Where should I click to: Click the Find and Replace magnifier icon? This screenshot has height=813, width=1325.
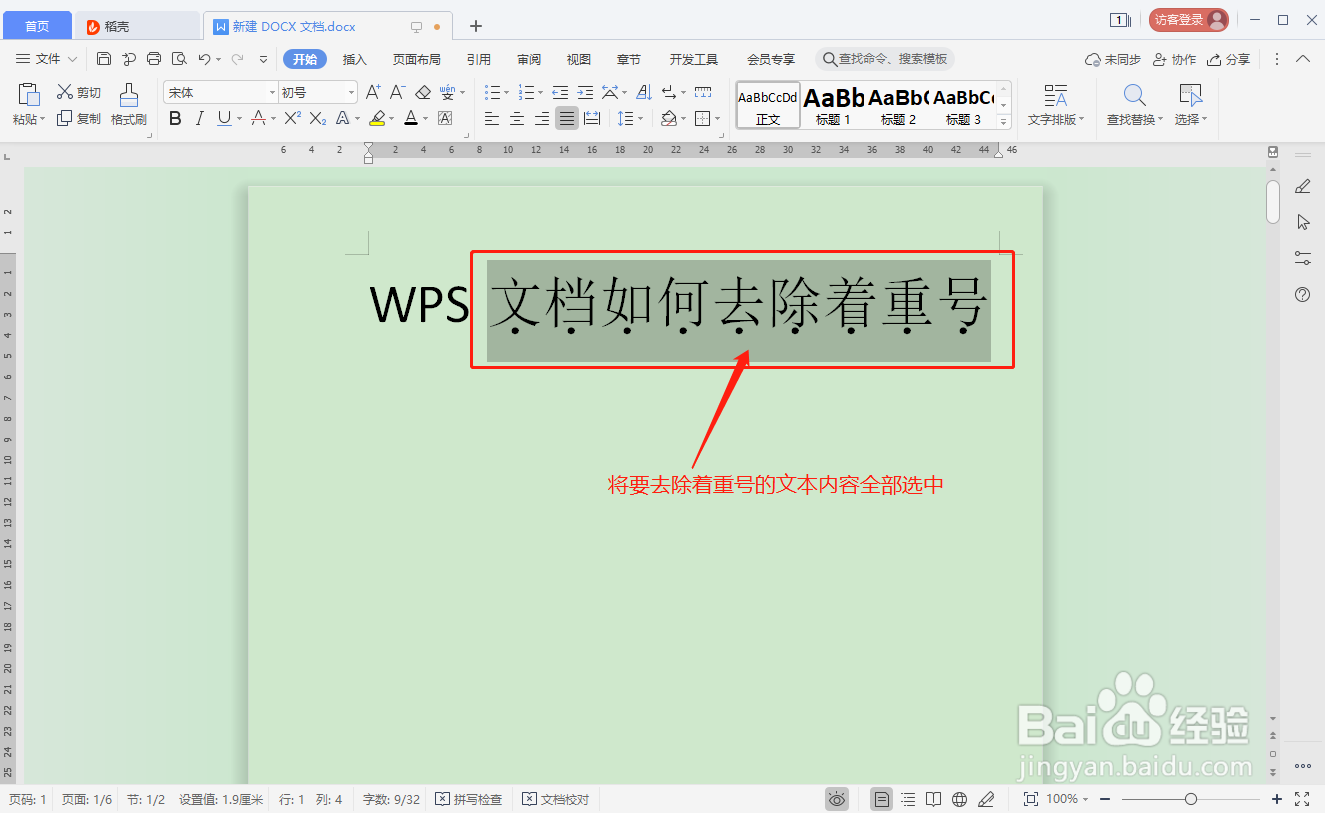tap(1134, 96)
